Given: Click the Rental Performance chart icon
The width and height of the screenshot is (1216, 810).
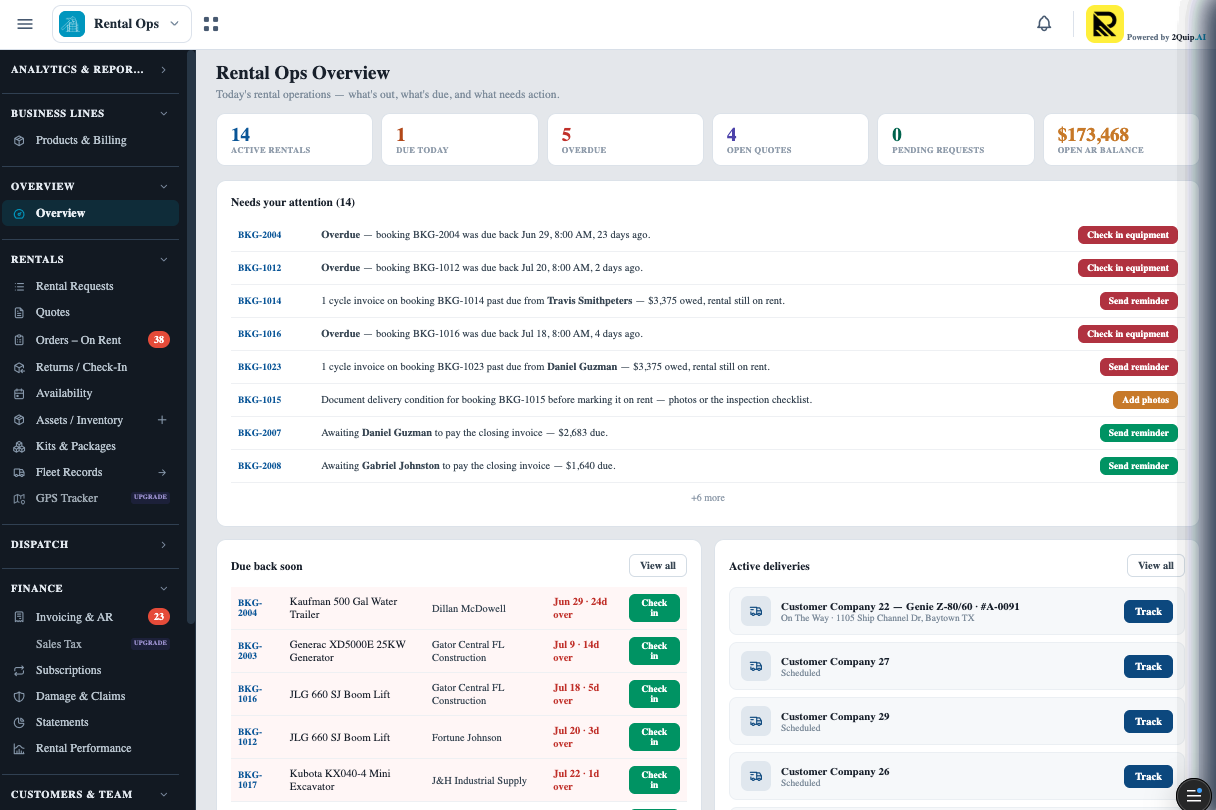Looking at the screenshot, I should (19, 749).
